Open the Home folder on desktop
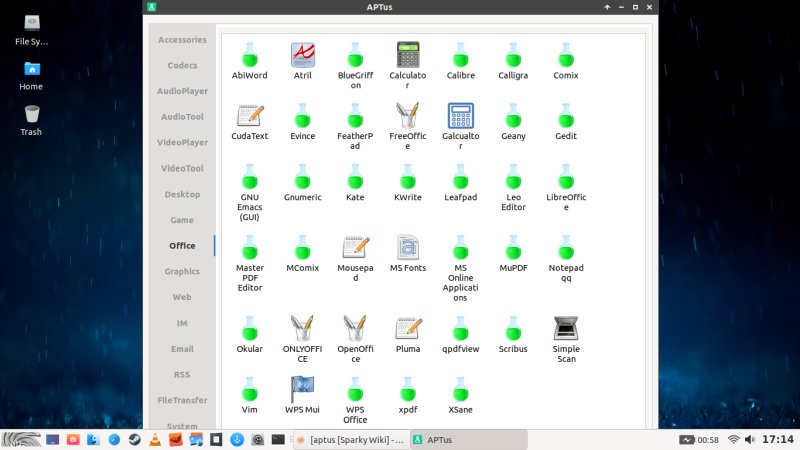 pyautogui.click(x=32, y=75)
